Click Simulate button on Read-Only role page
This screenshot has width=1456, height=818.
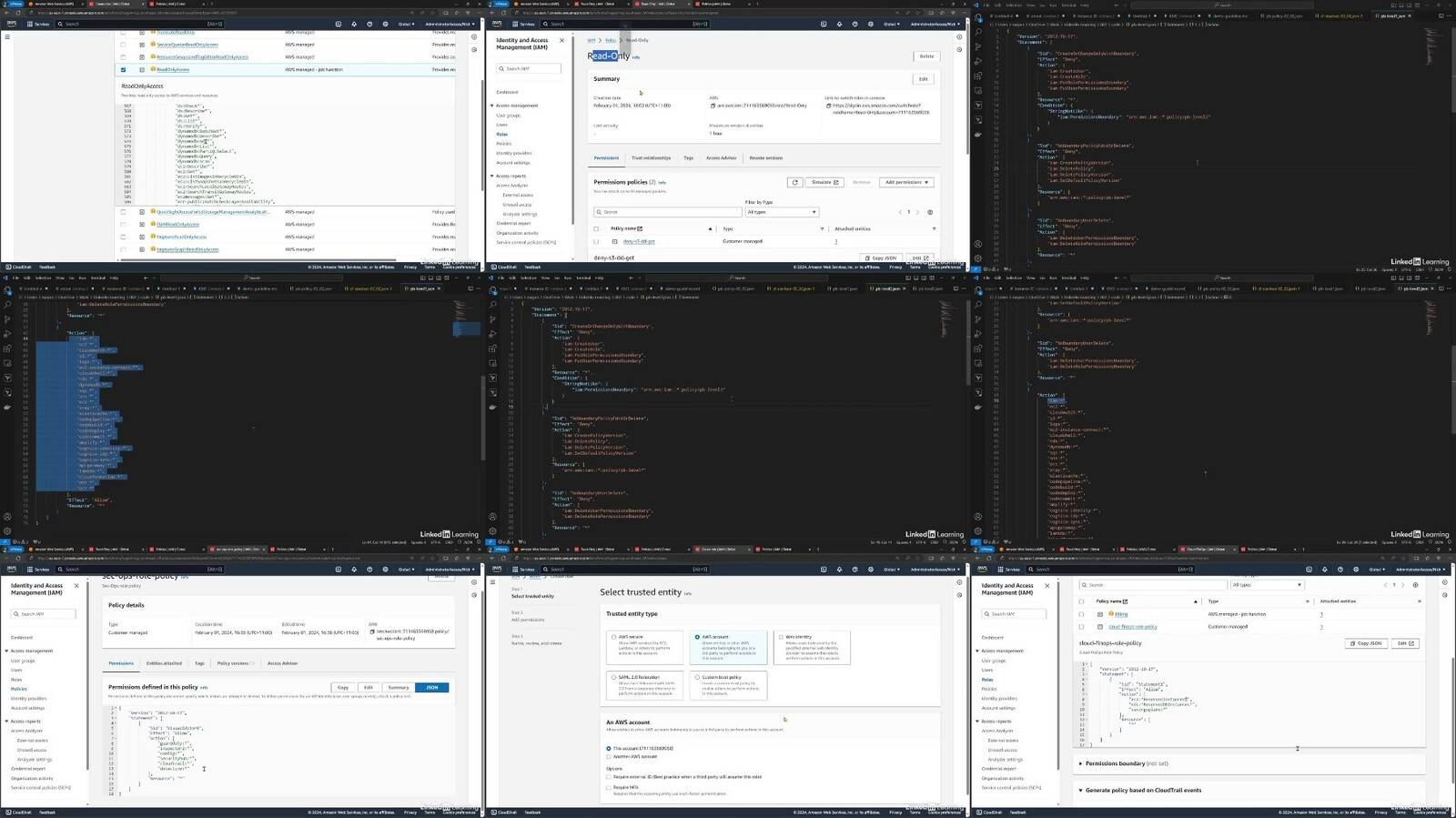(824, 182)
